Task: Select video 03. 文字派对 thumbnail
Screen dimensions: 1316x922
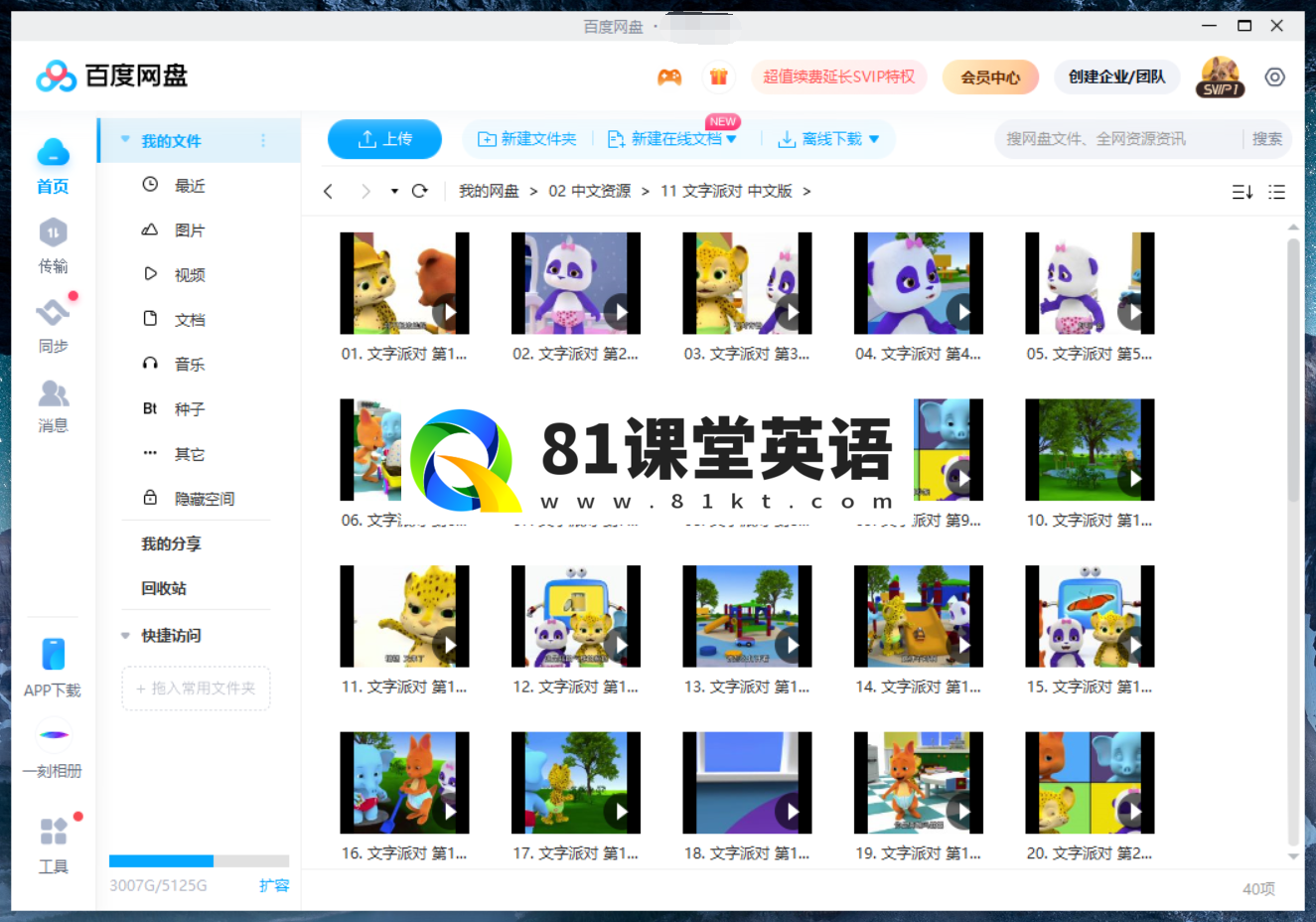Action: pyautogui.click(x=747, y=283)
